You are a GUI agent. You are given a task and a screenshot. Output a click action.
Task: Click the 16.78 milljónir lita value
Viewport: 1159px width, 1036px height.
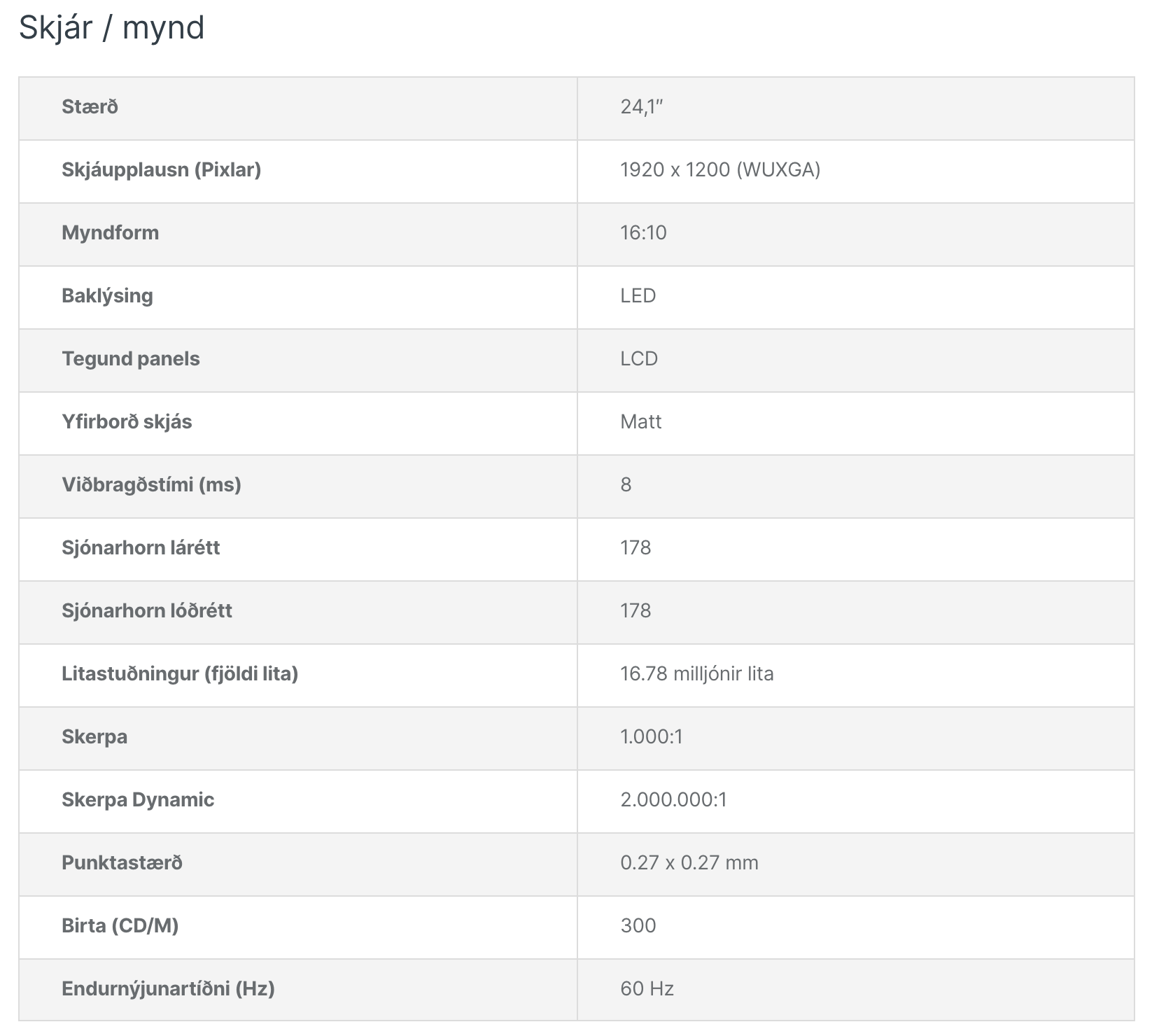pyautogui.click(x=696, y=674)
